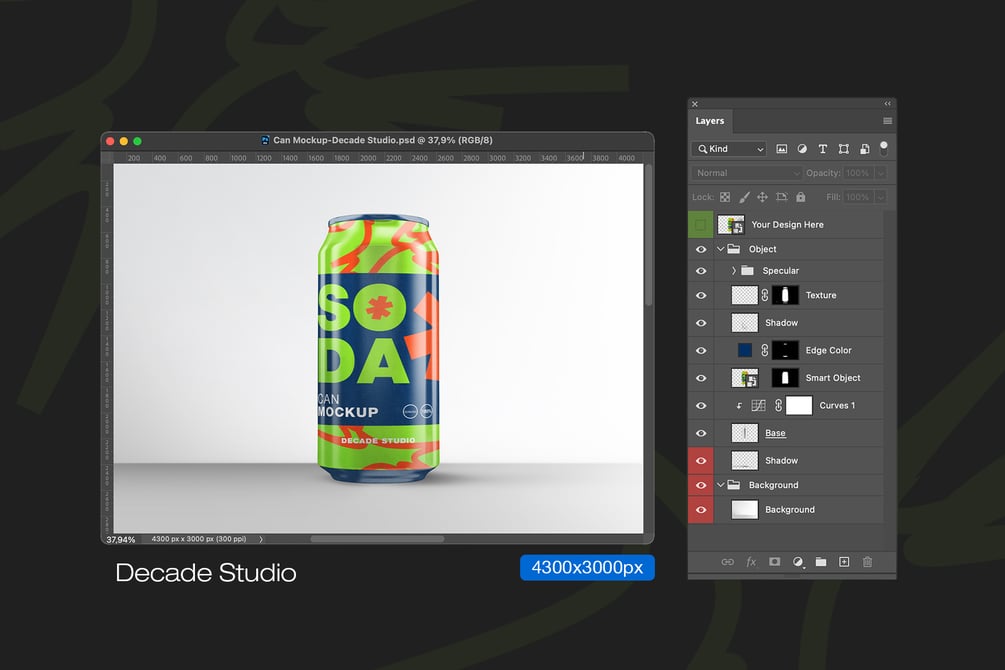Viewport: 1005px width, 670px height.
Task: Close the Layers panel with X
Action: pyautogui.click(x=695, y=104)
